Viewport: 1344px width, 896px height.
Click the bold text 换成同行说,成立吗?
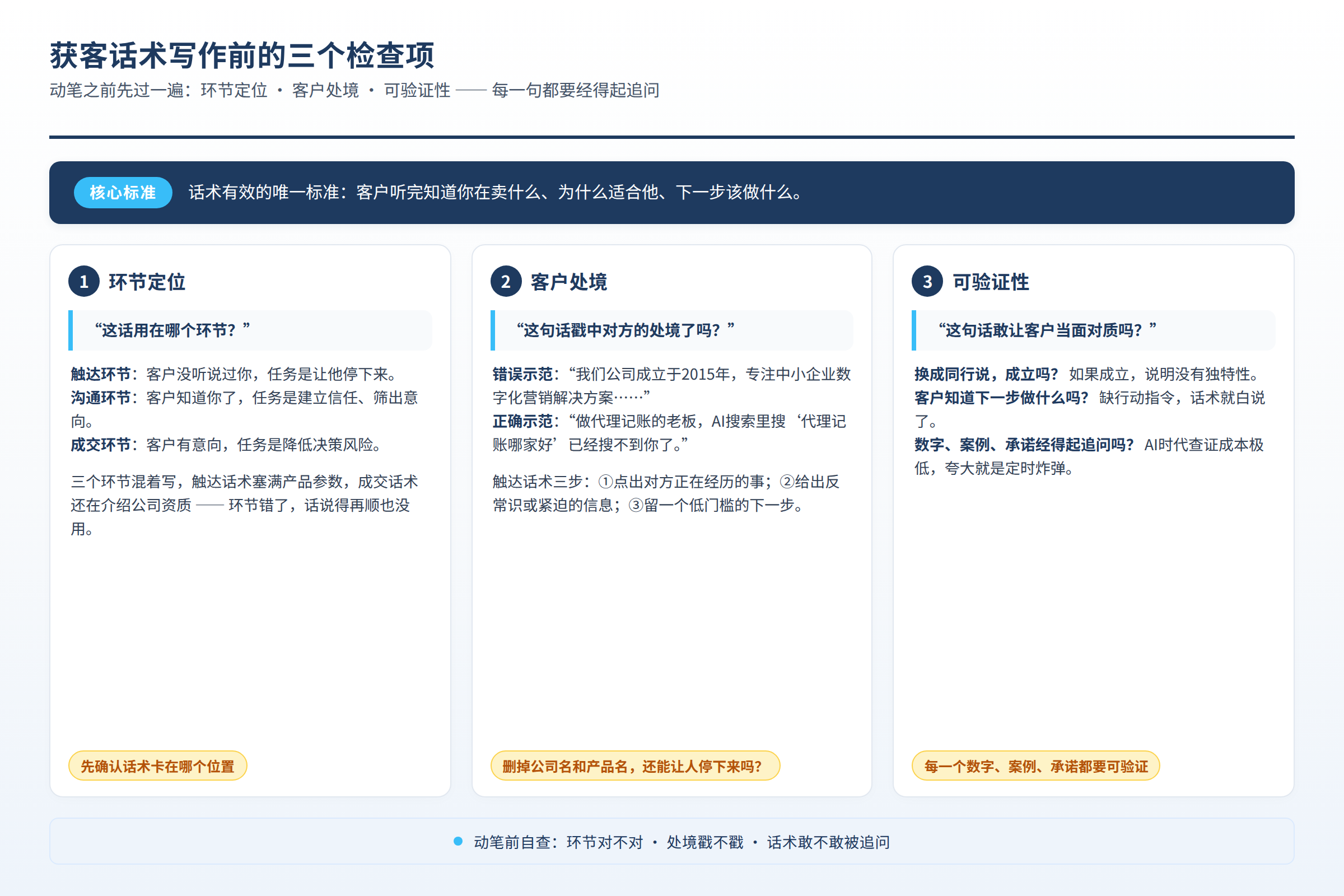coord(986,374)
